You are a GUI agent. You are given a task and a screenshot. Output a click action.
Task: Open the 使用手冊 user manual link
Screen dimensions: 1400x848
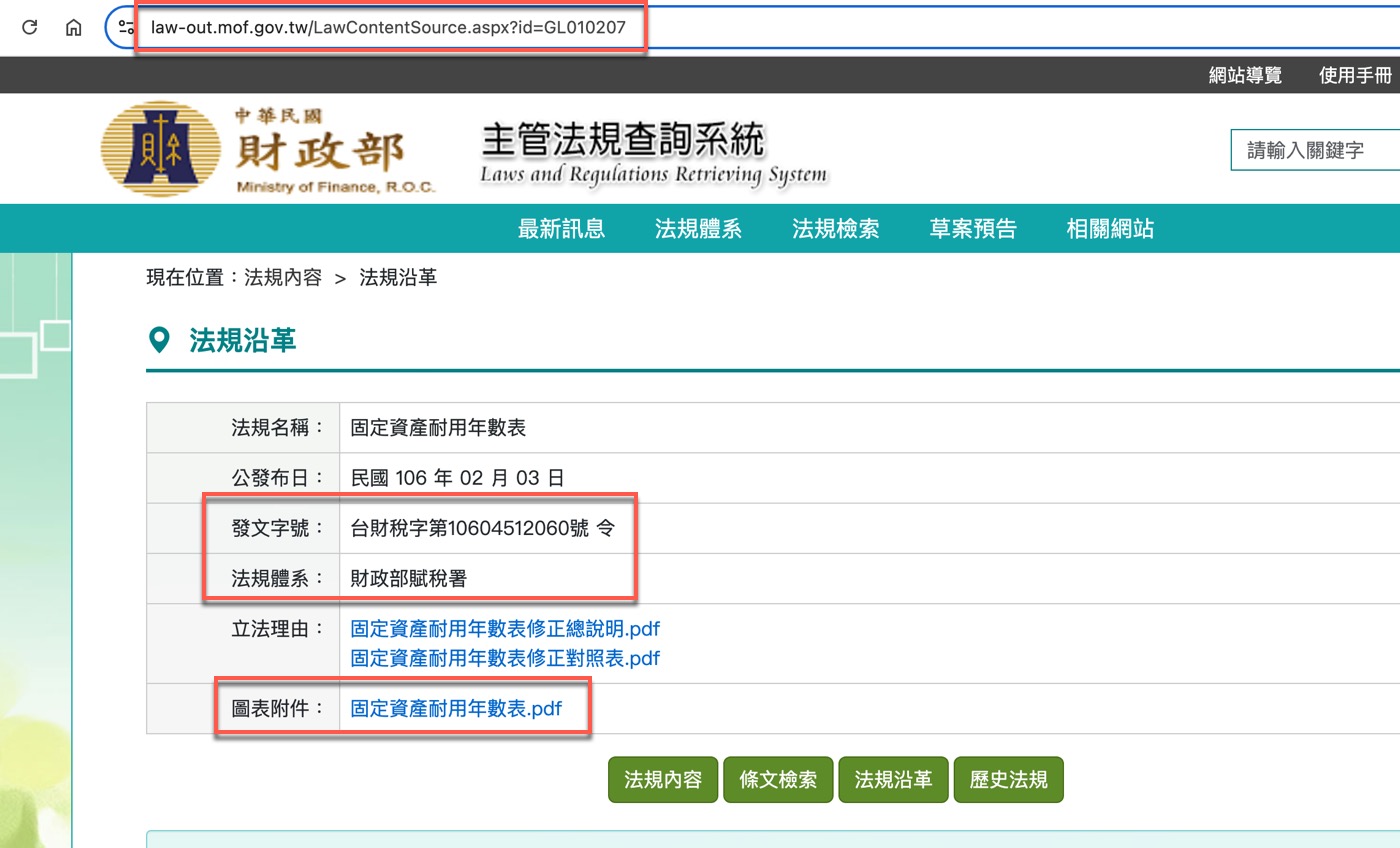click(x=1355, y=75)
